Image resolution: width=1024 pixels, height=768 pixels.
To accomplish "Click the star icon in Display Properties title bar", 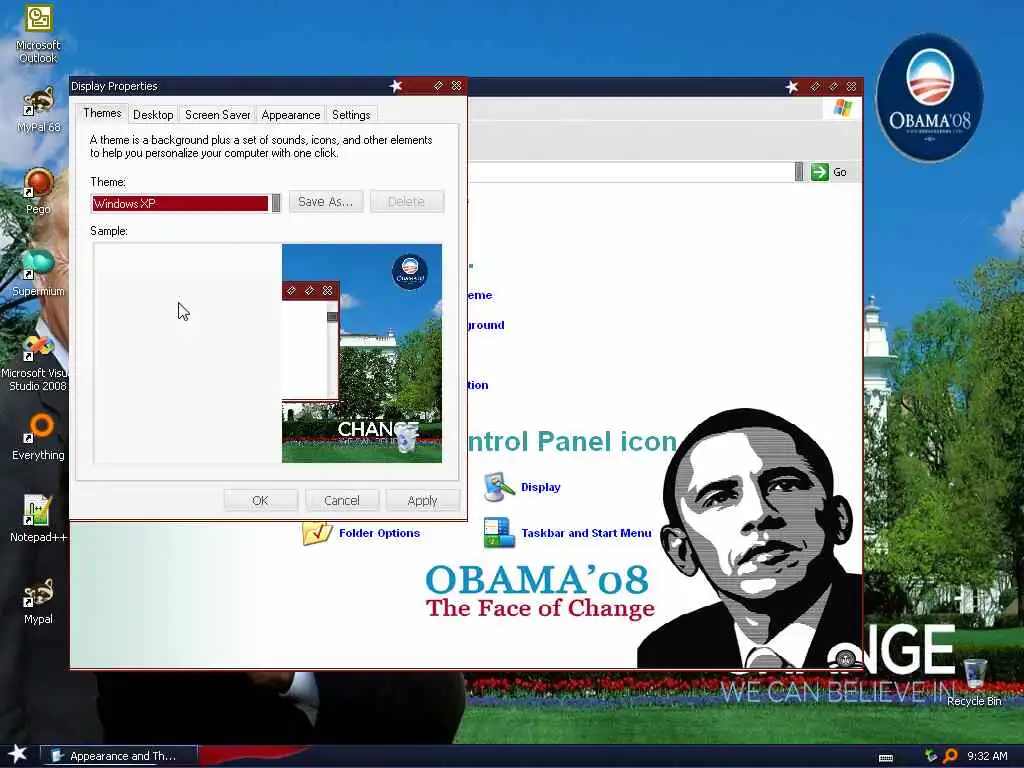I will [396, 86].
